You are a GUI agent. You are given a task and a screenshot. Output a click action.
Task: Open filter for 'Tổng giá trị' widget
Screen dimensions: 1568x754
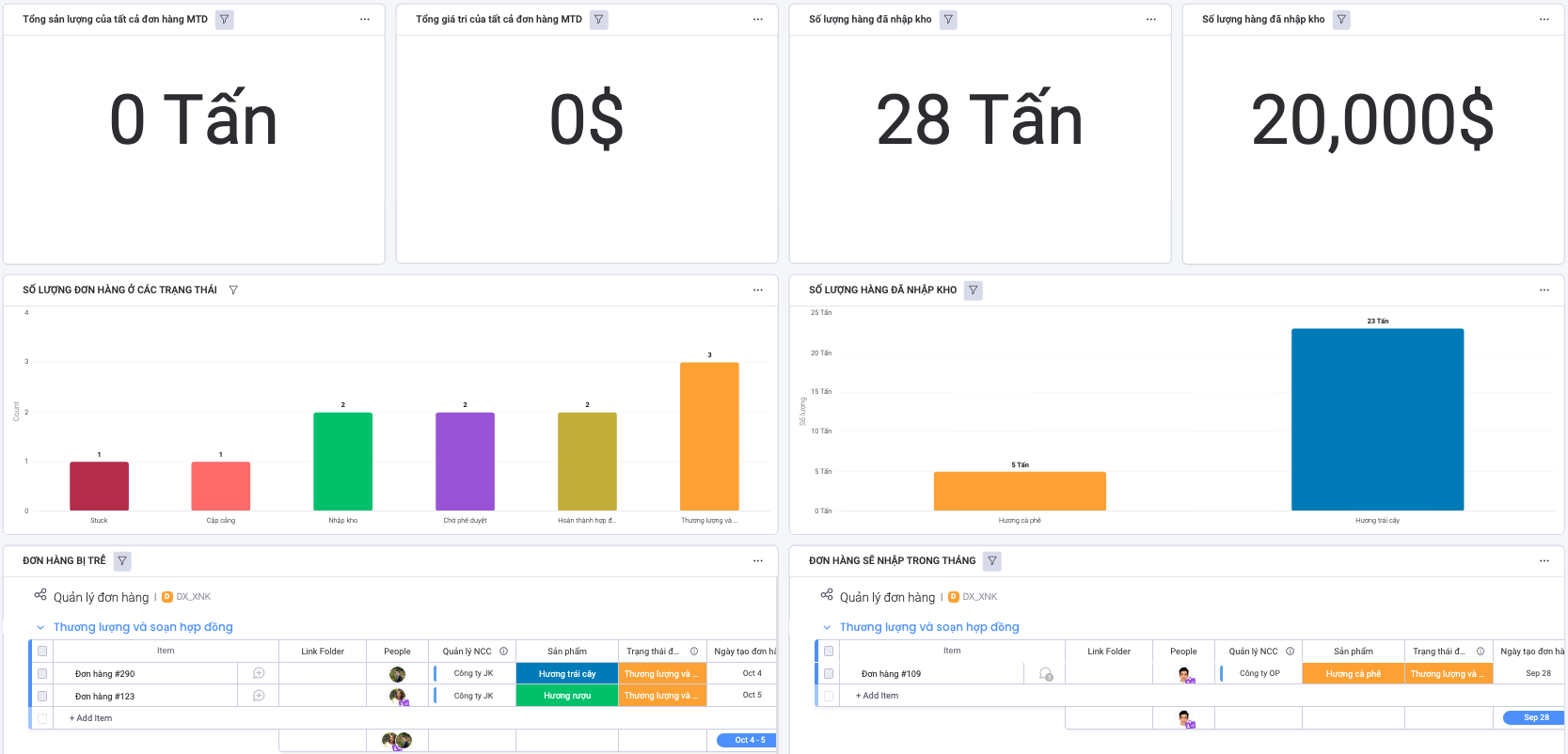tap(598, 20)
